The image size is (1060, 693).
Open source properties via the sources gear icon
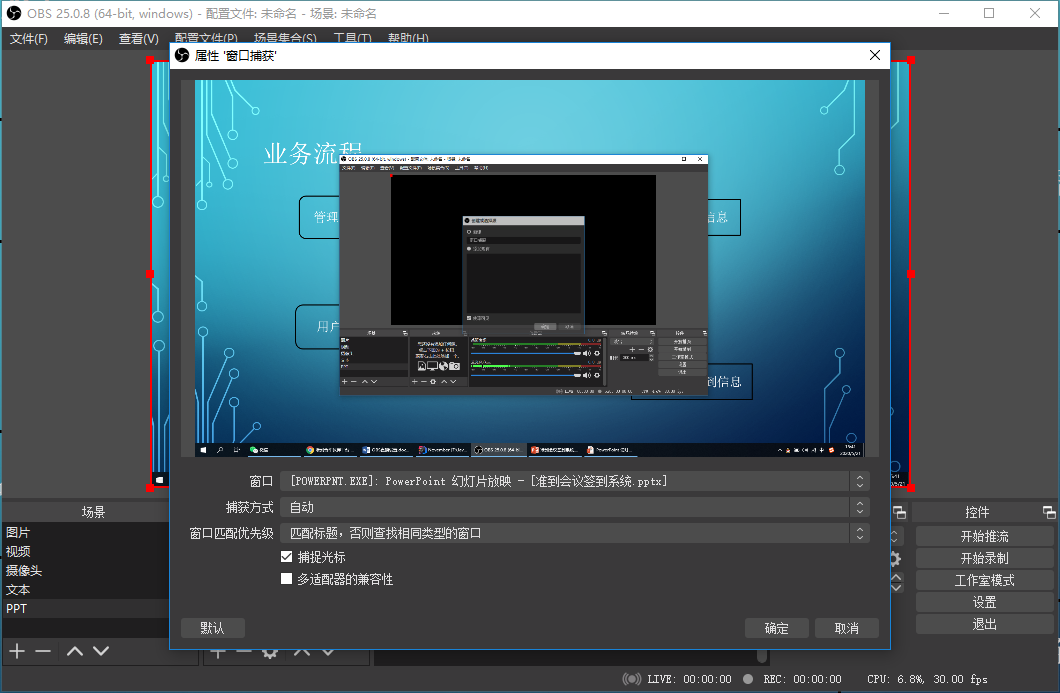coord(270,652)
